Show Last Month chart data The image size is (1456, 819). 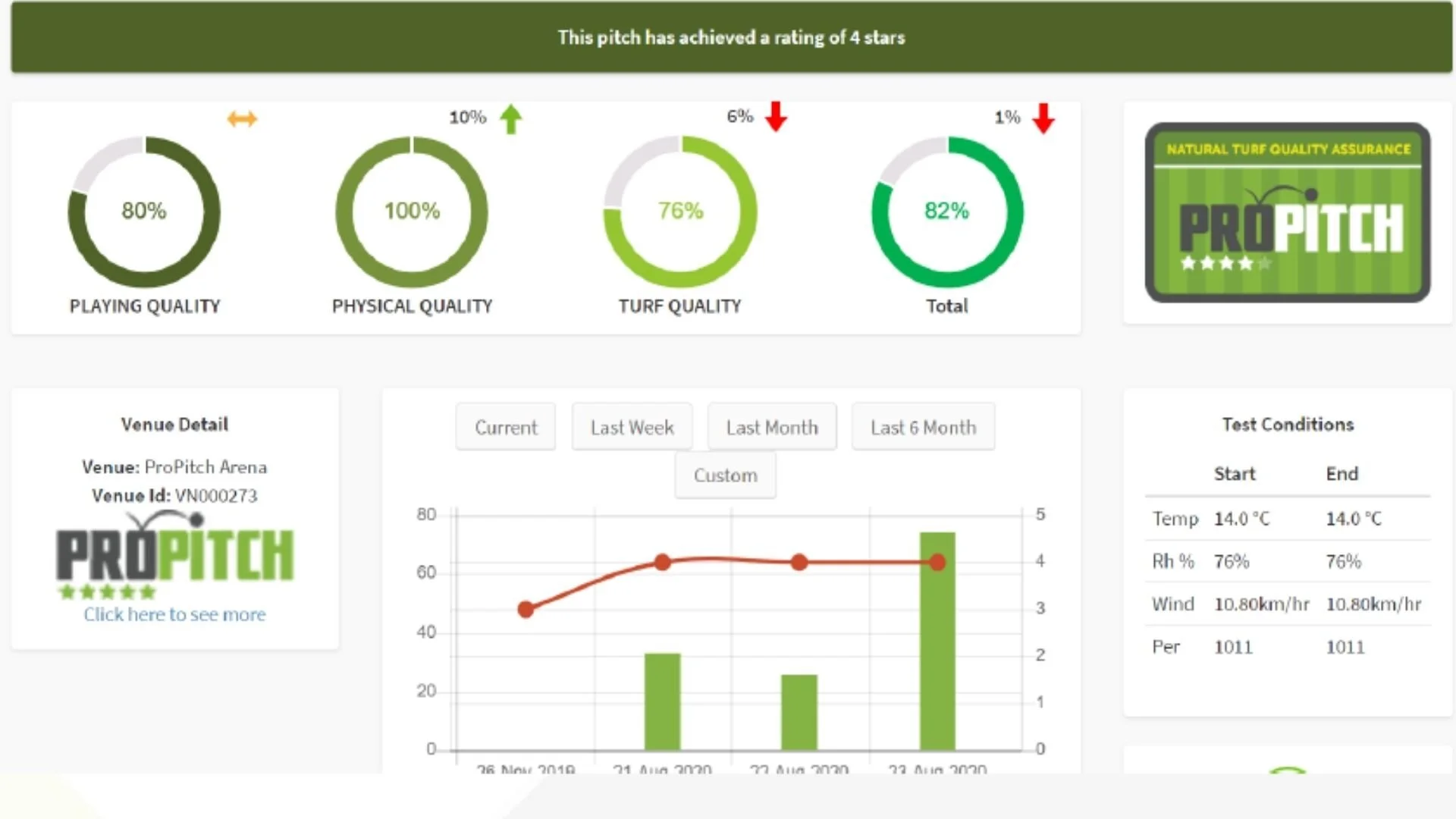pos(772,428)
